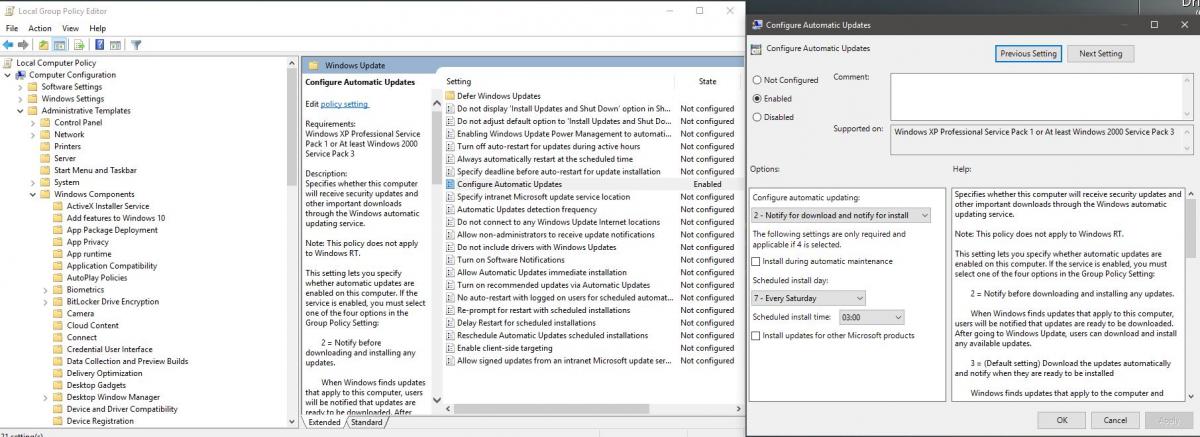The image size is (1200, 437).
Task: Click the policy icon in the dialog header
Action: 757,49
